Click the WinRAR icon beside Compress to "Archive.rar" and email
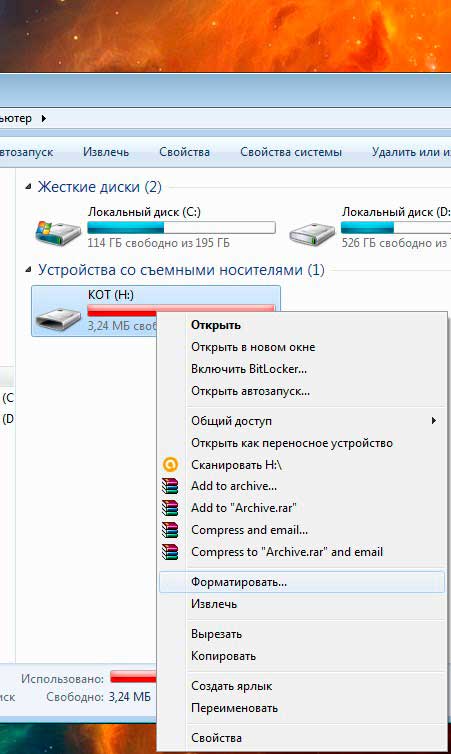This screenshot has height=754, width=451. click(x=170, y=552)
